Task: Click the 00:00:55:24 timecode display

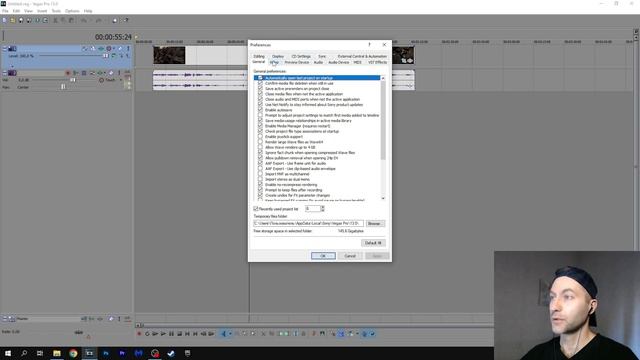Action: click(x=113, y=37)
